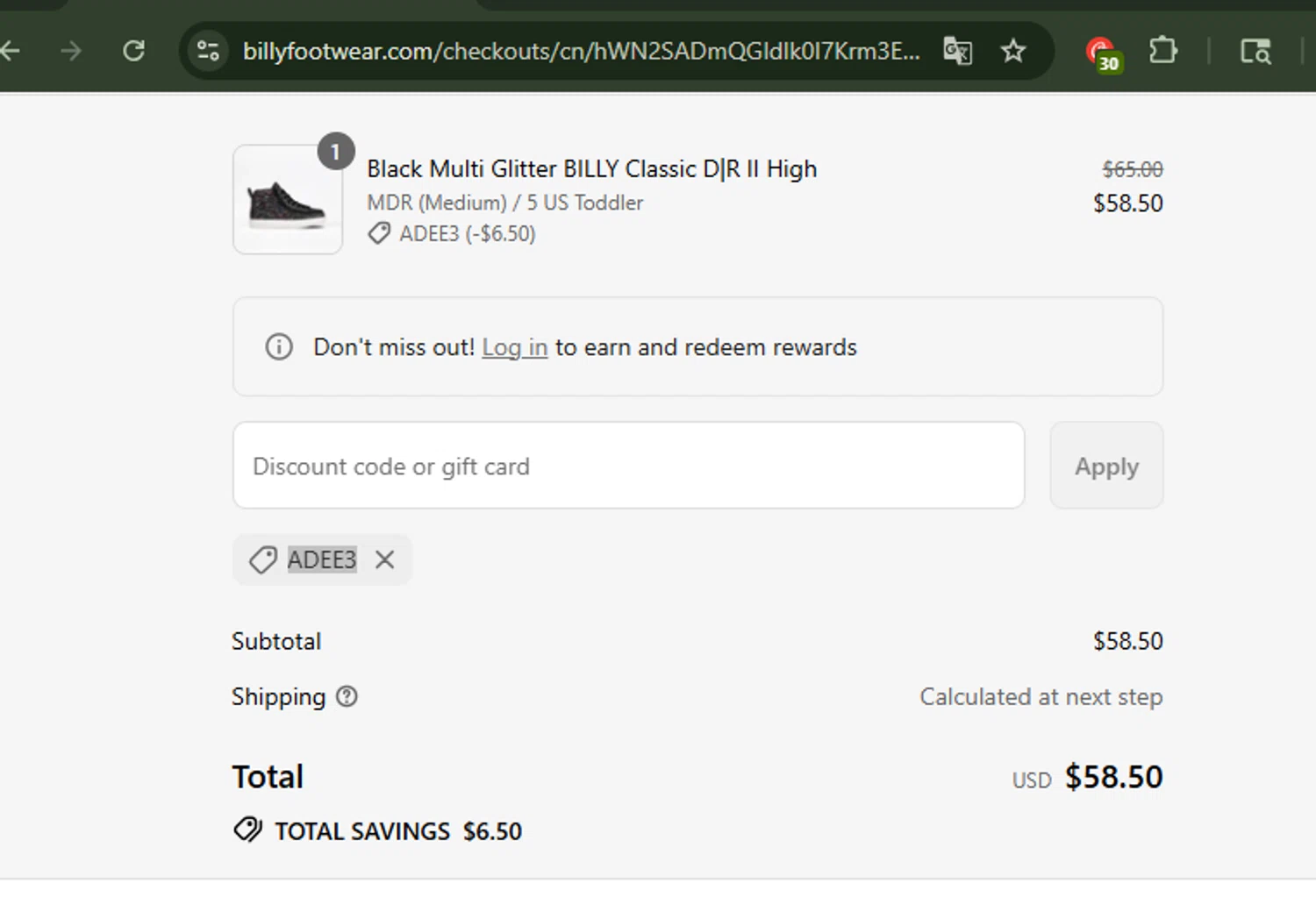1316x919 pixels.
Task: Click the product title 'Black Multi Glitter BILLY Classic D|R II High'
Action: click(592, 168)
